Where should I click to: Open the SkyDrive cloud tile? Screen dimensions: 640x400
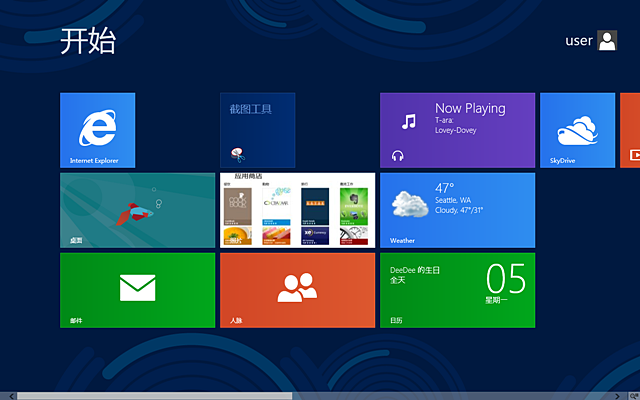click(x=578, y=130)
